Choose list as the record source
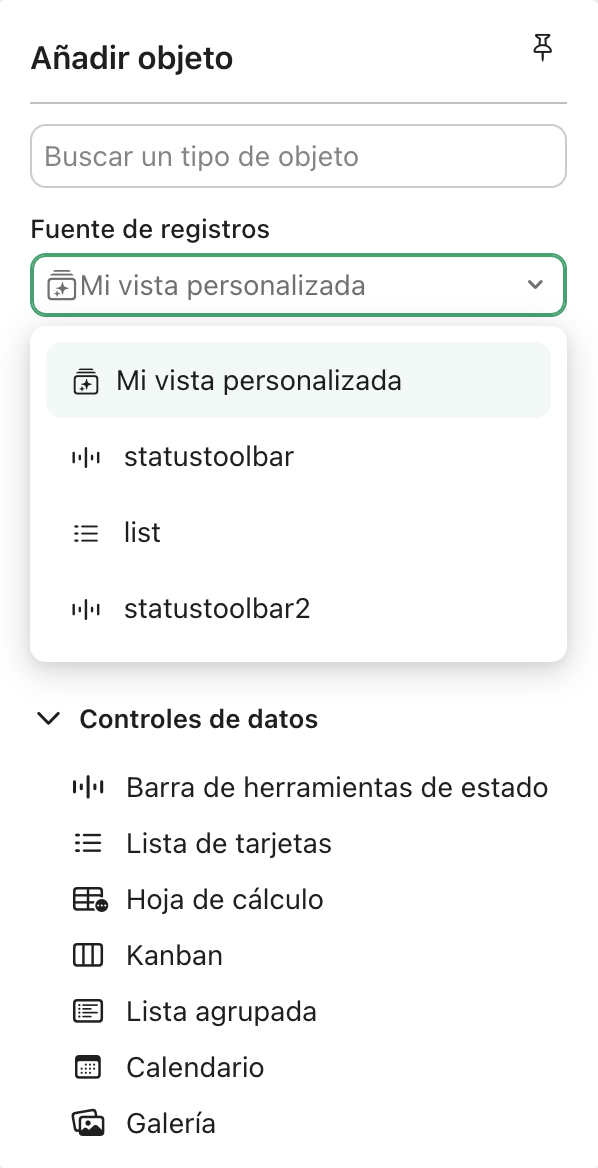Screen dimensions: 598x1168 (x=142, y=532)
